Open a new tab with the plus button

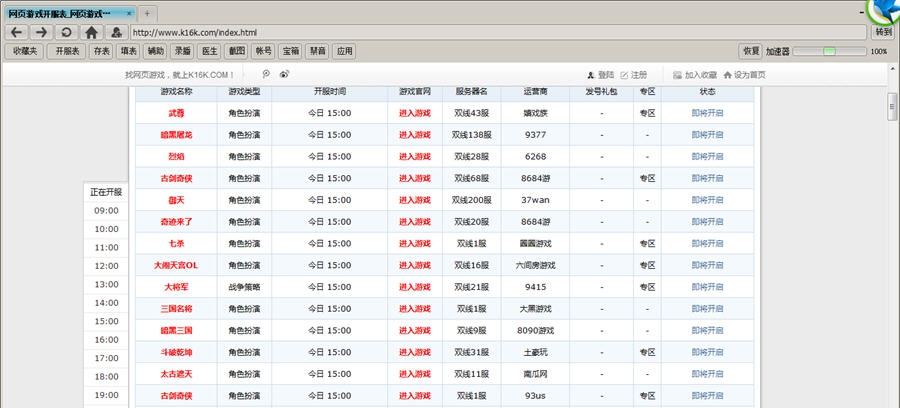pyautogui.click(x=147, y=13)
